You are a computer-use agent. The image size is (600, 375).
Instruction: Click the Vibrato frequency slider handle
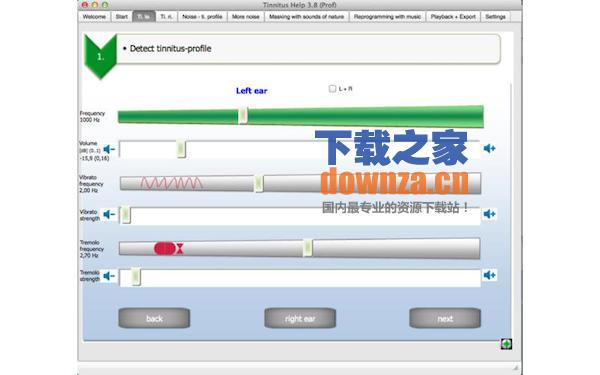point(259,183)
